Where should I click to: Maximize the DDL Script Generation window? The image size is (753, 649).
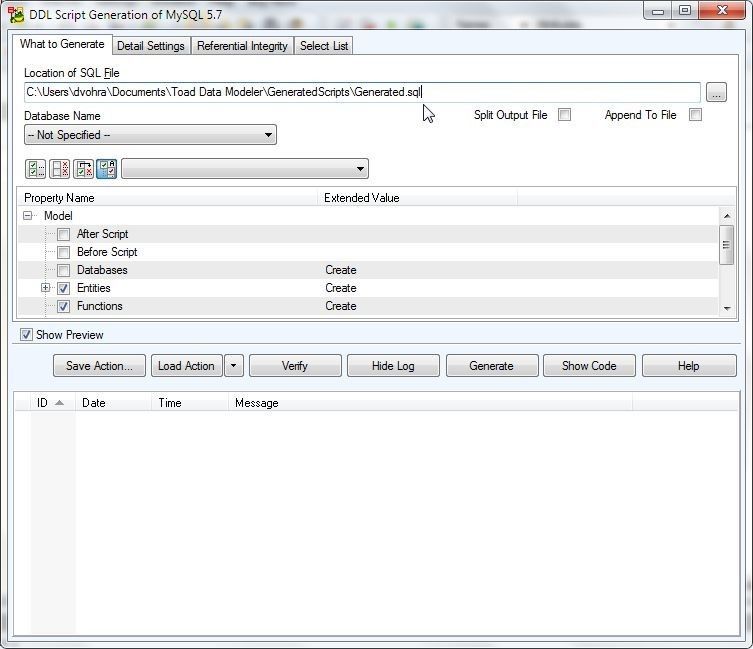[684, 11]
